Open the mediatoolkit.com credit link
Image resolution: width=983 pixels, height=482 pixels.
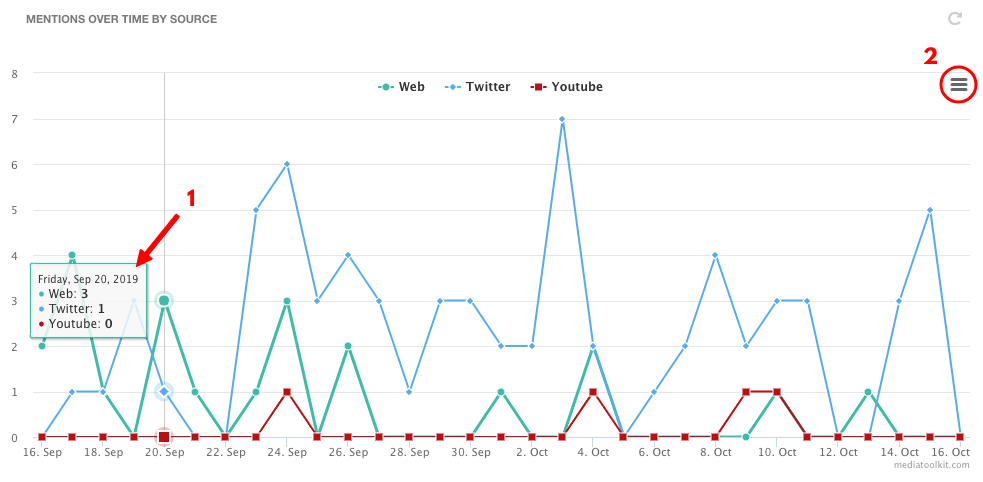pyautogui.click(x=942, y=465)
